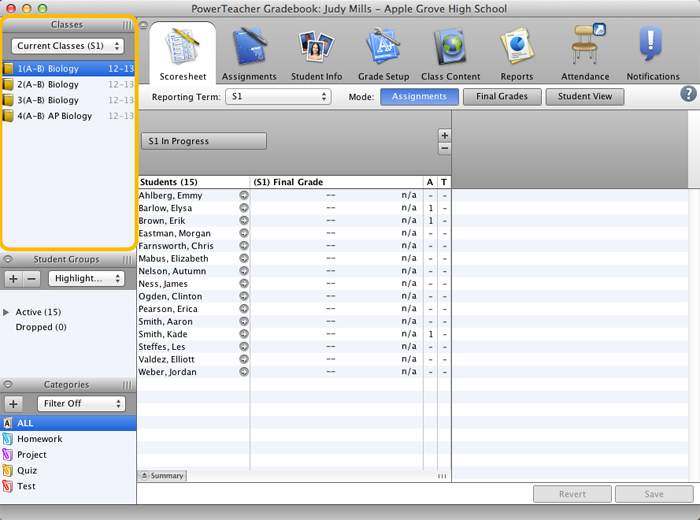This screenshot has height=520, width=700.
Task: Switch mode to Student View
Action: (x=585, y=96)
